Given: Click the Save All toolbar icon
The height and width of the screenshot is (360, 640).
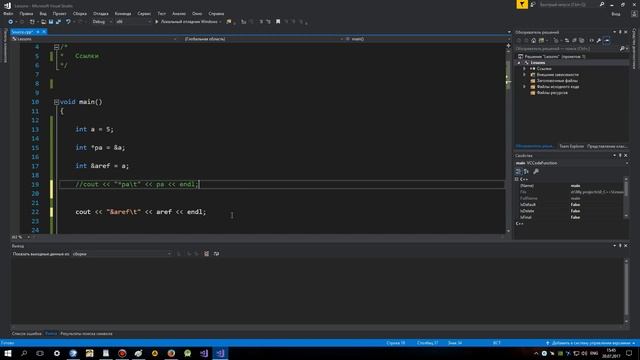Looking at the screenshot, I should pos(58,22).
